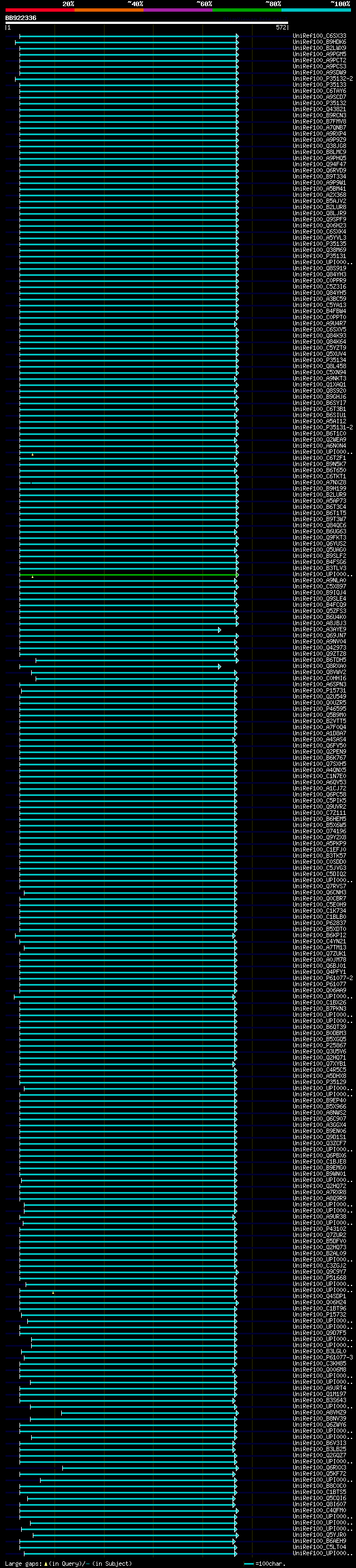Viewport: 356px width, 1568px height.
Task: Open hit UniRef100_B8LMC9
Action: [319, 152]
